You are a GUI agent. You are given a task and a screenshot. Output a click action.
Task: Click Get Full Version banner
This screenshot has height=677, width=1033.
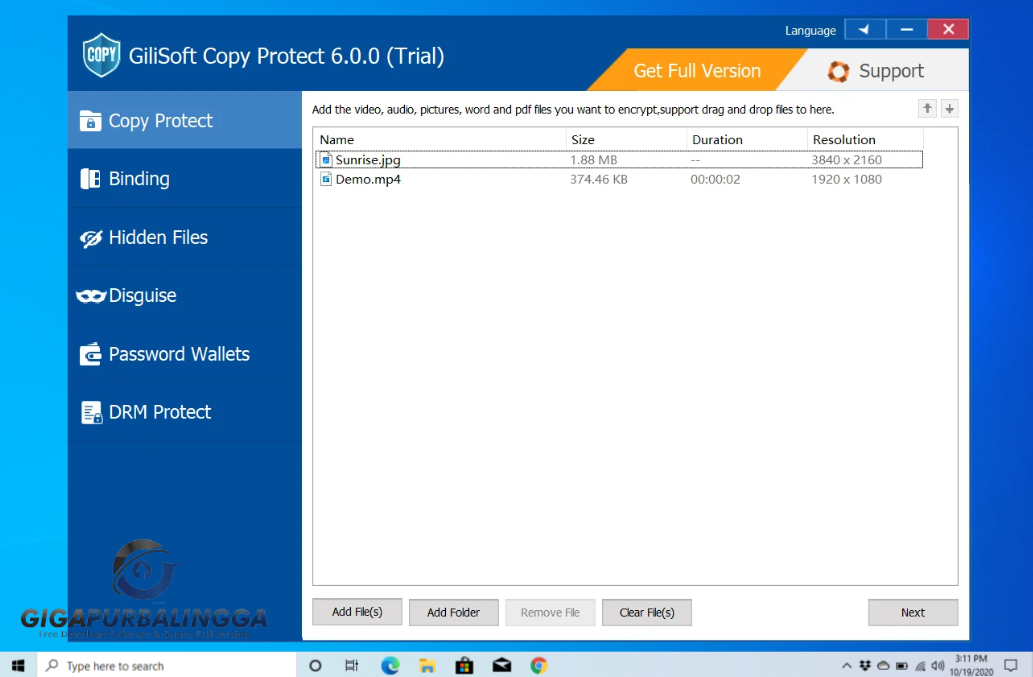[697, 70]
